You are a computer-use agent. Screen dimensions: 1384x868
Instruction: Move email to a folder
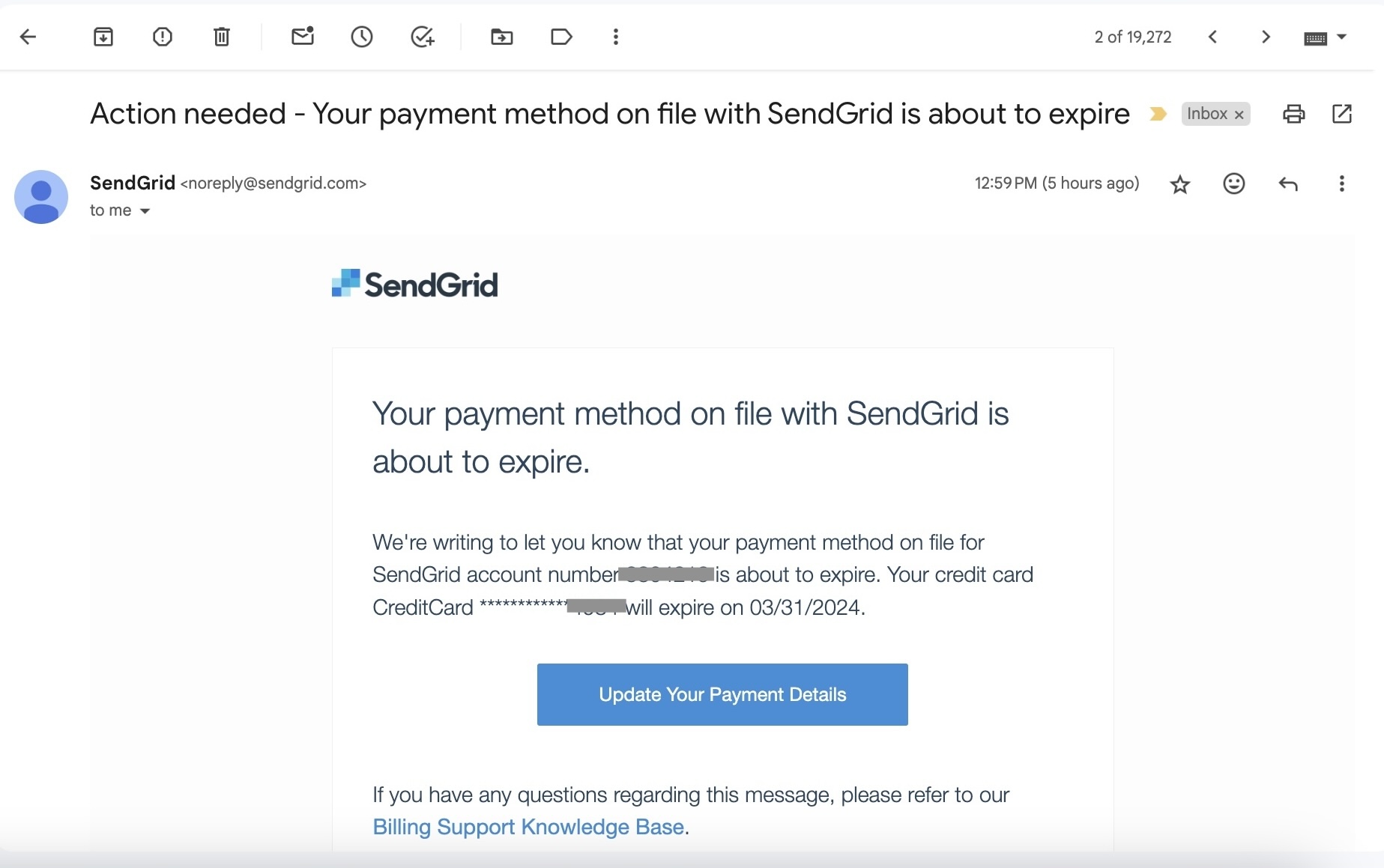tap(502, 37)
